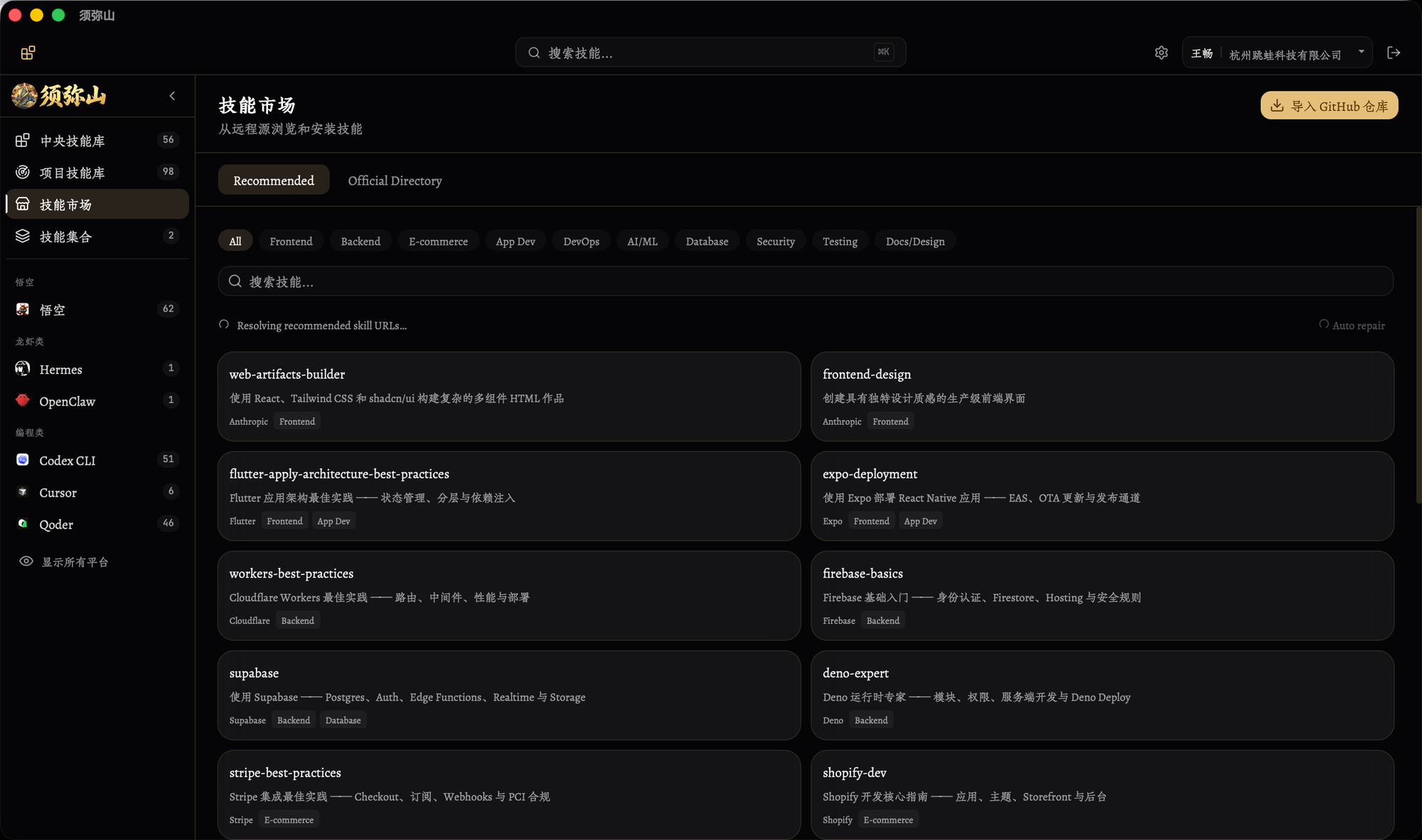Select Codex CLI in the sidebar

pyautogui.click(x=97, y=460)
